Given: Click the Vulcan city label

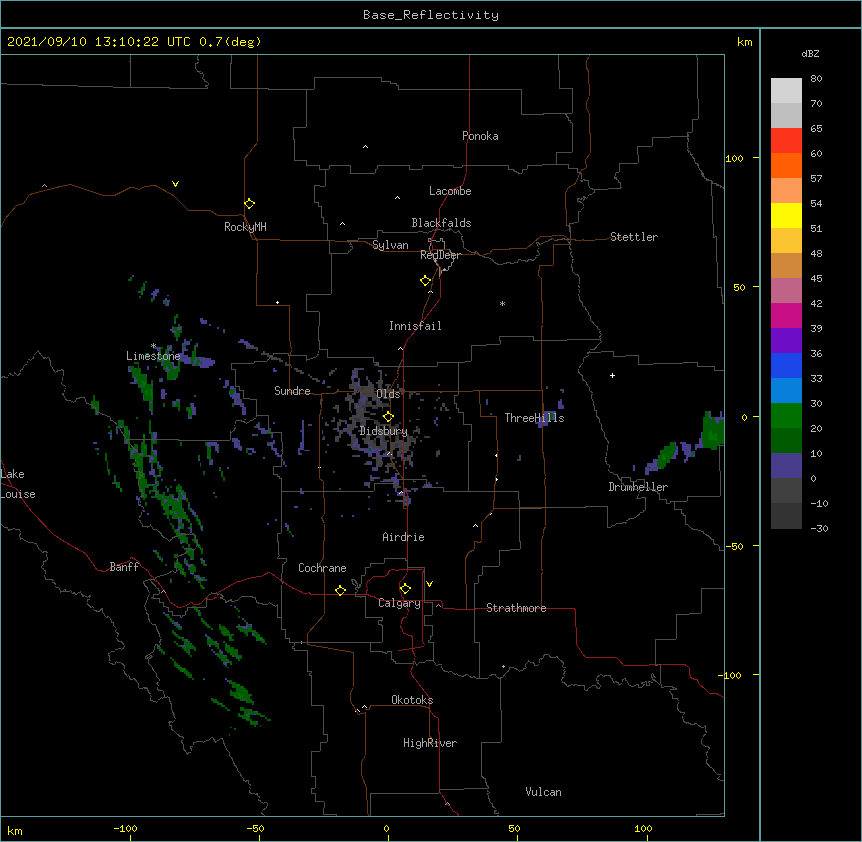Looking at the screenshot, I should tap(543, 792).
